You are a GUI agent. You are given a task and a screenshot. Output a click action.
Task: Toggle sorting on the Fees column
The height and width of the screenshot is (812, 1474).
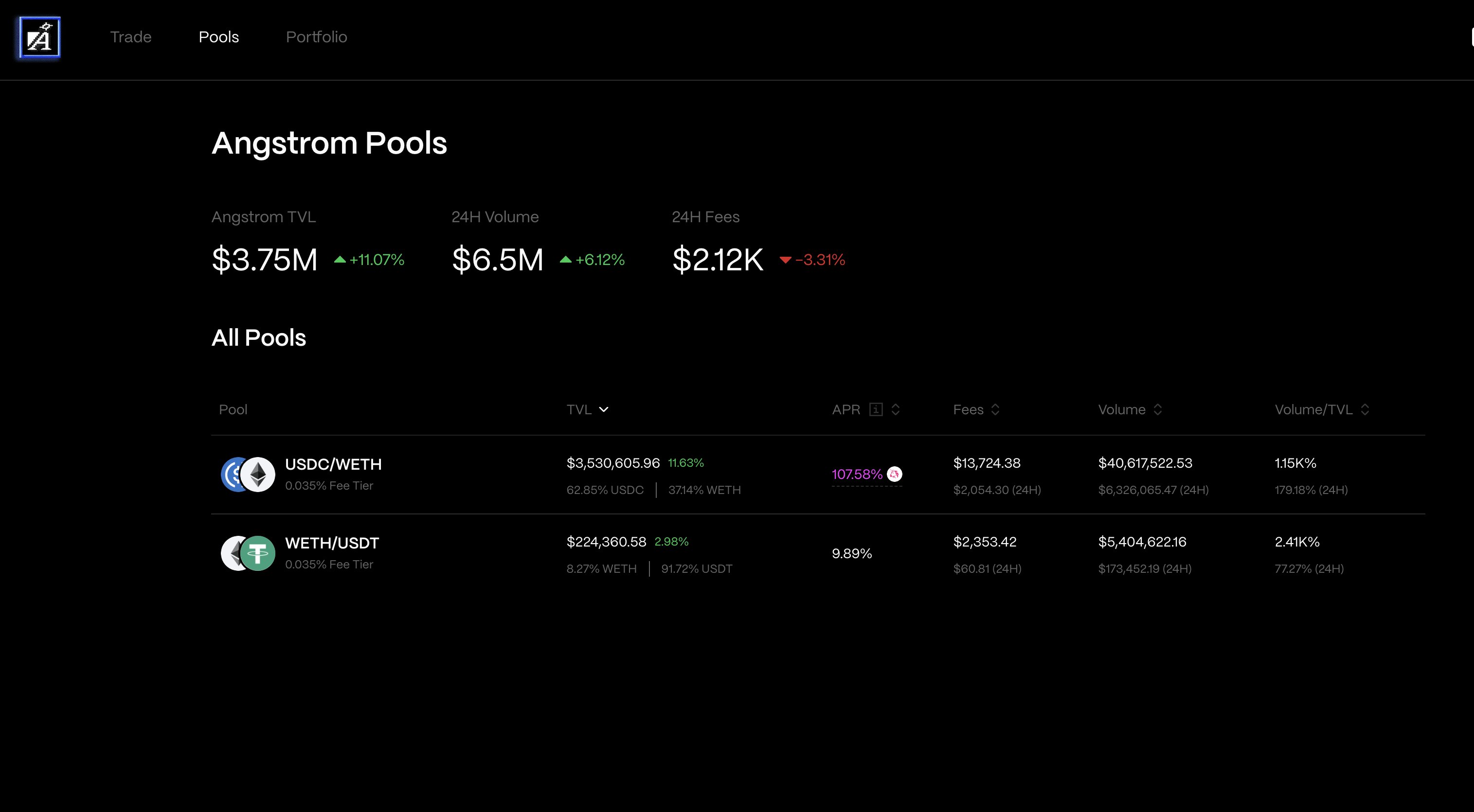pyautogui.click(x=994, y=409)
